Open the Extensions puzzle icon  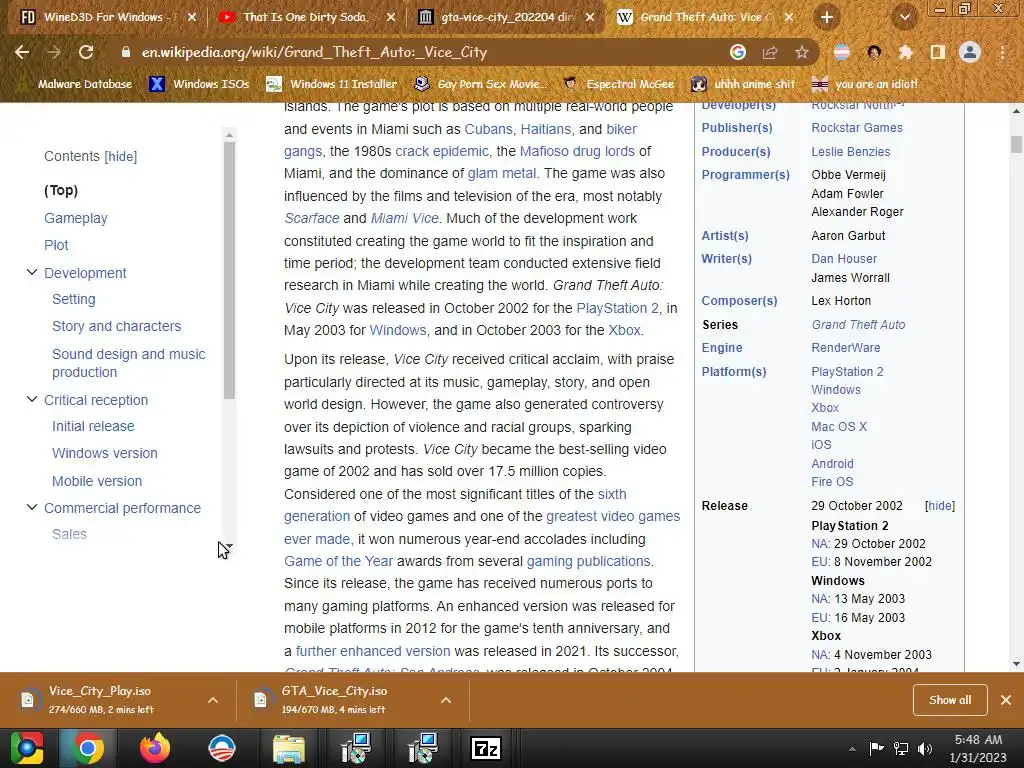pyautogui.click(x=905, y=52)
